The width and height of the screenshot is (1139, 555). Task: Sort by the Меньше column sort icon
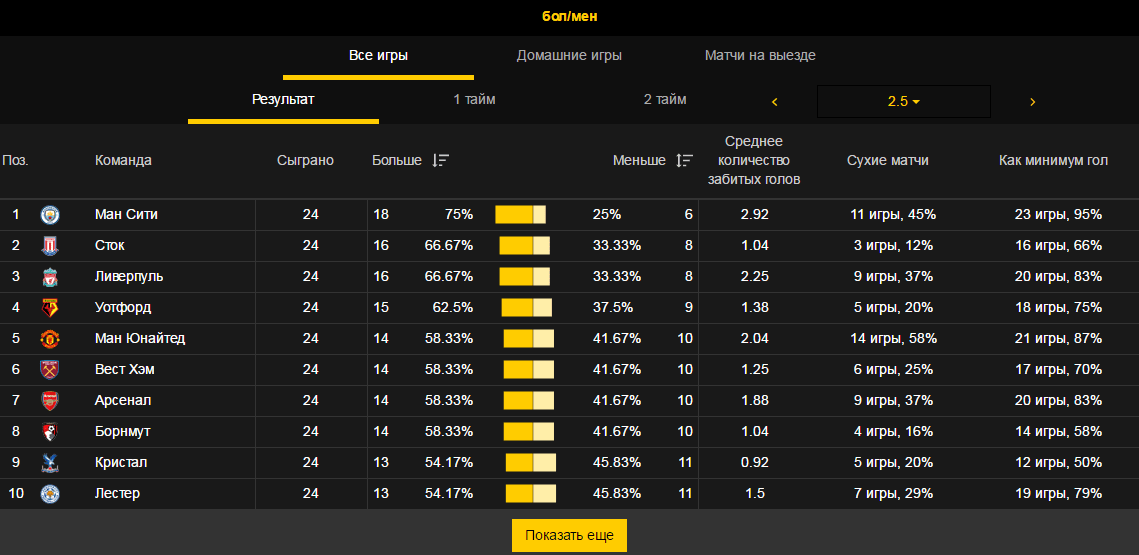click(684, 161)
